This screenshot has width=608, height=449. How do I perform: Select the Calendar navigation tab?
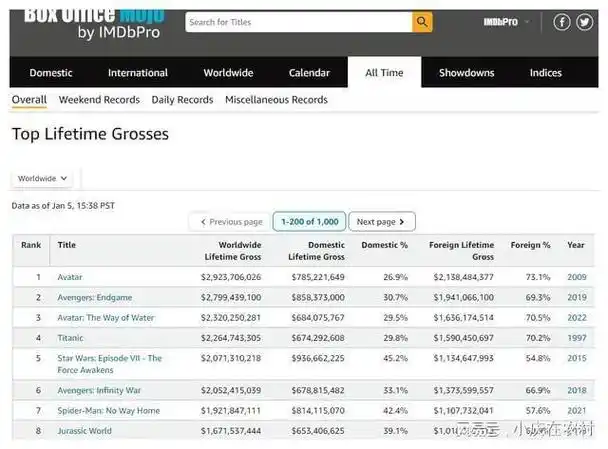coord(309,73)
